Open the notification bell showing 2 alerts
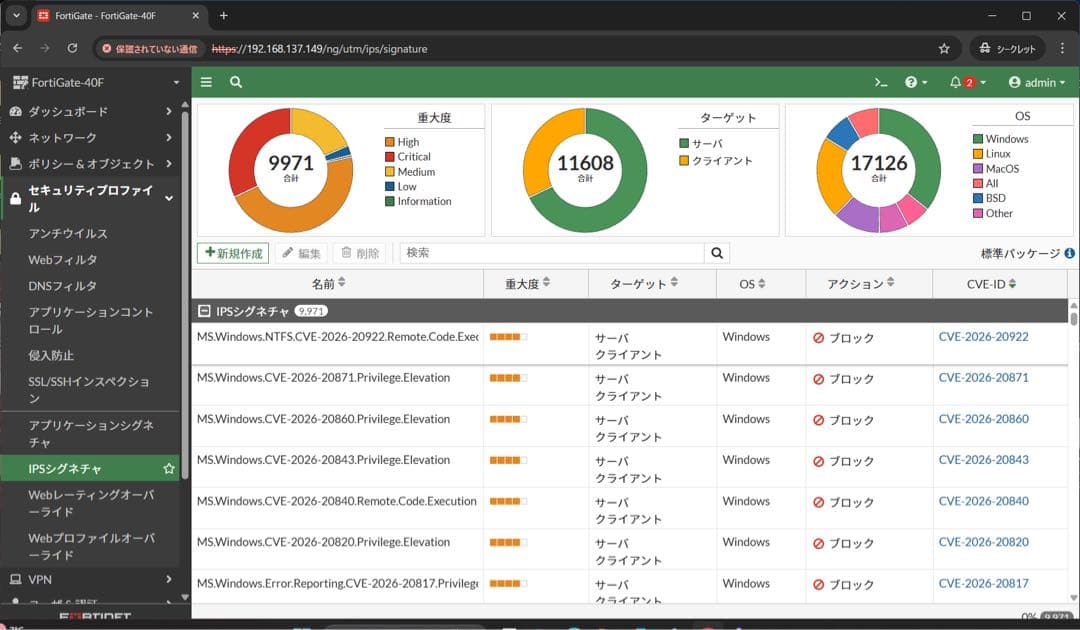Viewport: 1080px width, 630px height. (958, 82)
